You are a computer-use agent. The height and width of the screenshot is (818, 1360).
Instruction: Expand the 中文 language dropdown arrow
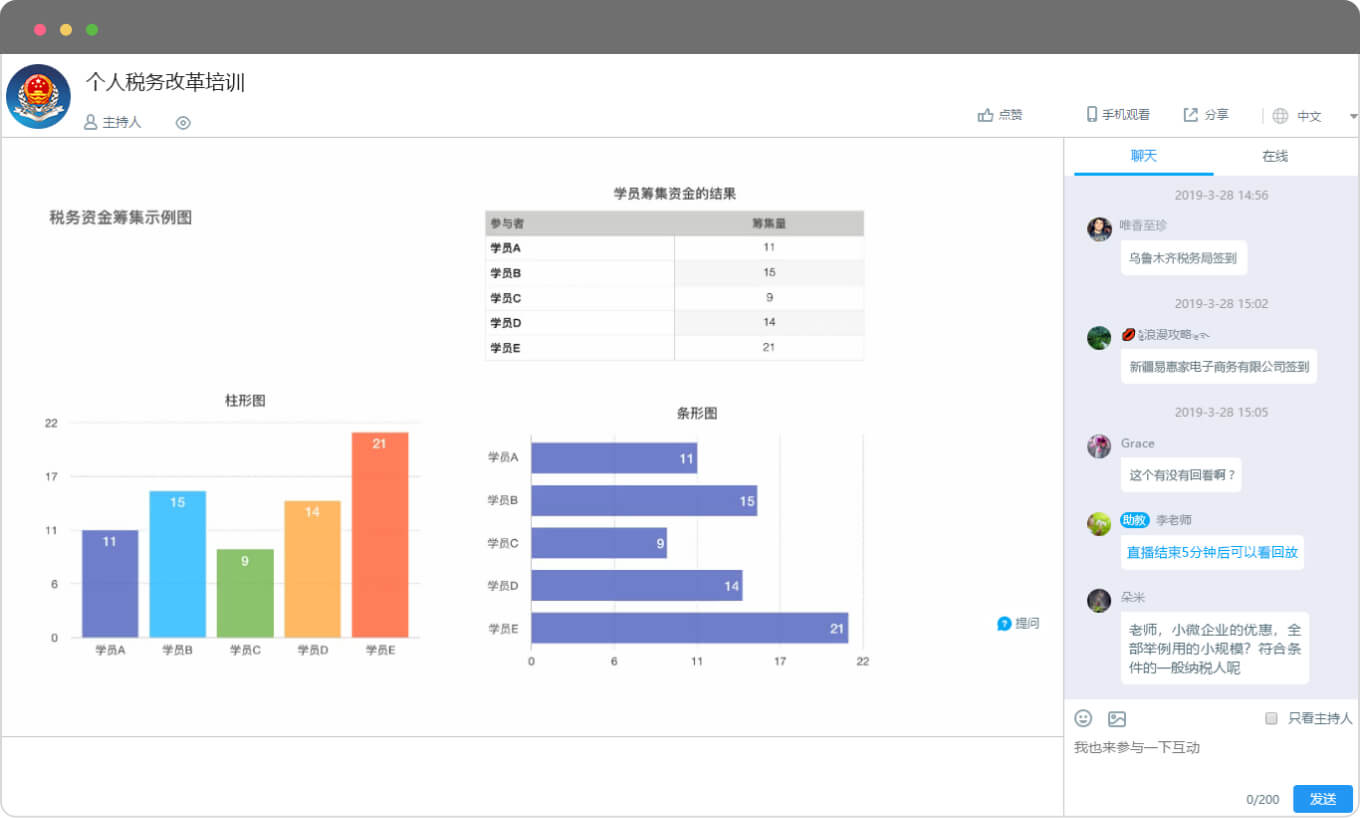1353,116
